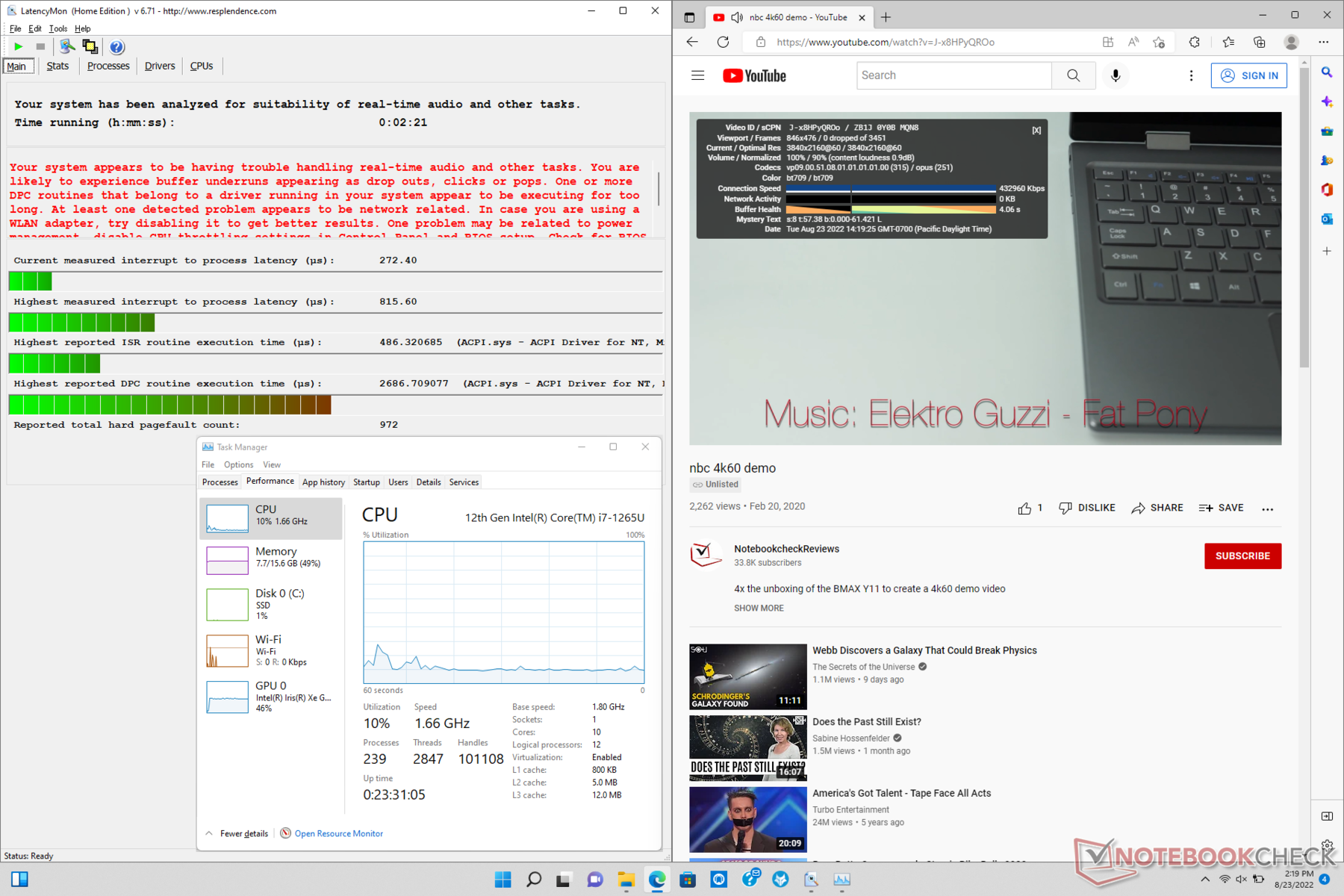1344x896 pixels.
Task: Click YouTube SIGN IN button
Action: pos(1248,75)
